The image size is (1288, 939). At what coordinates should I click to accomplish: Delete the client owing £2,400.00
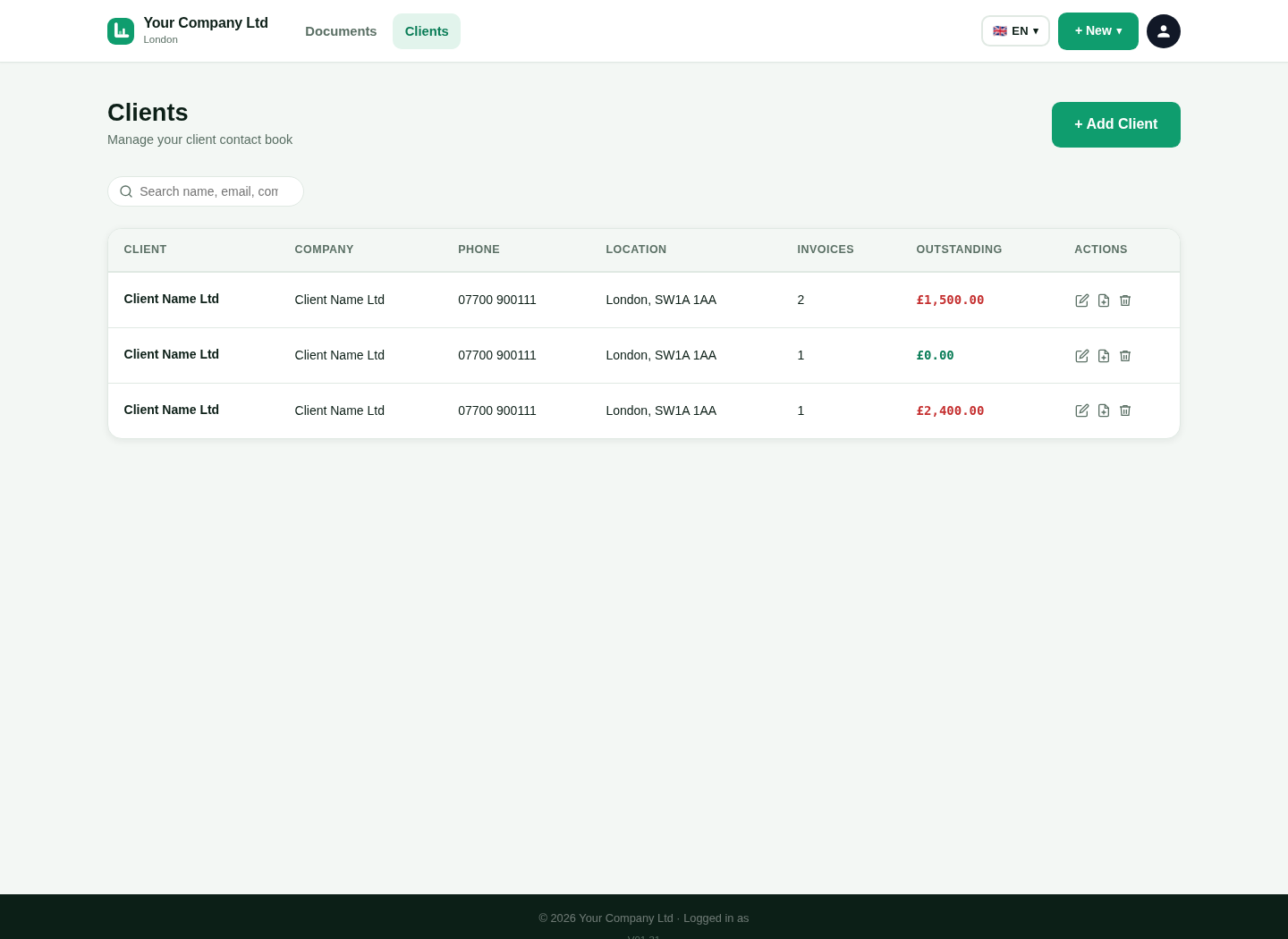point(1125,410)
